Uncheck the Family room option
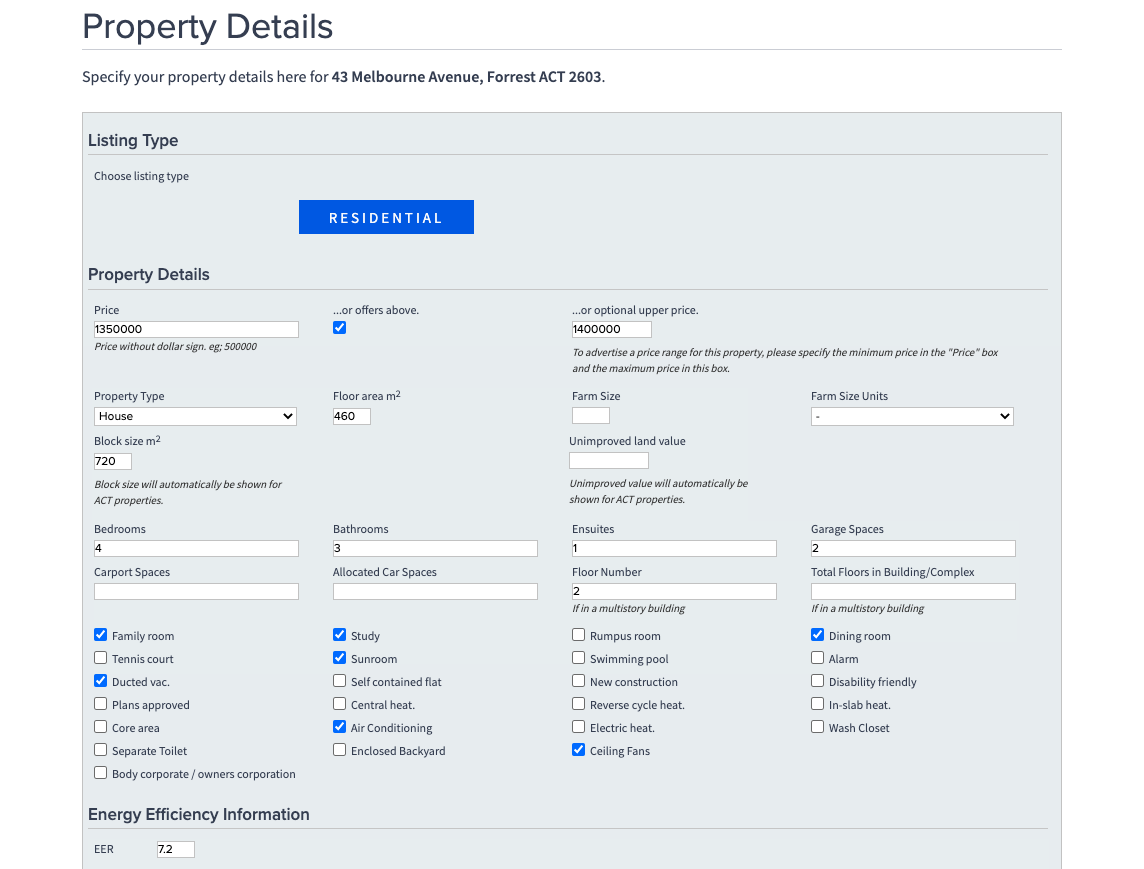The height and width of the screenshot is (869, 1144). coord(101,635)
